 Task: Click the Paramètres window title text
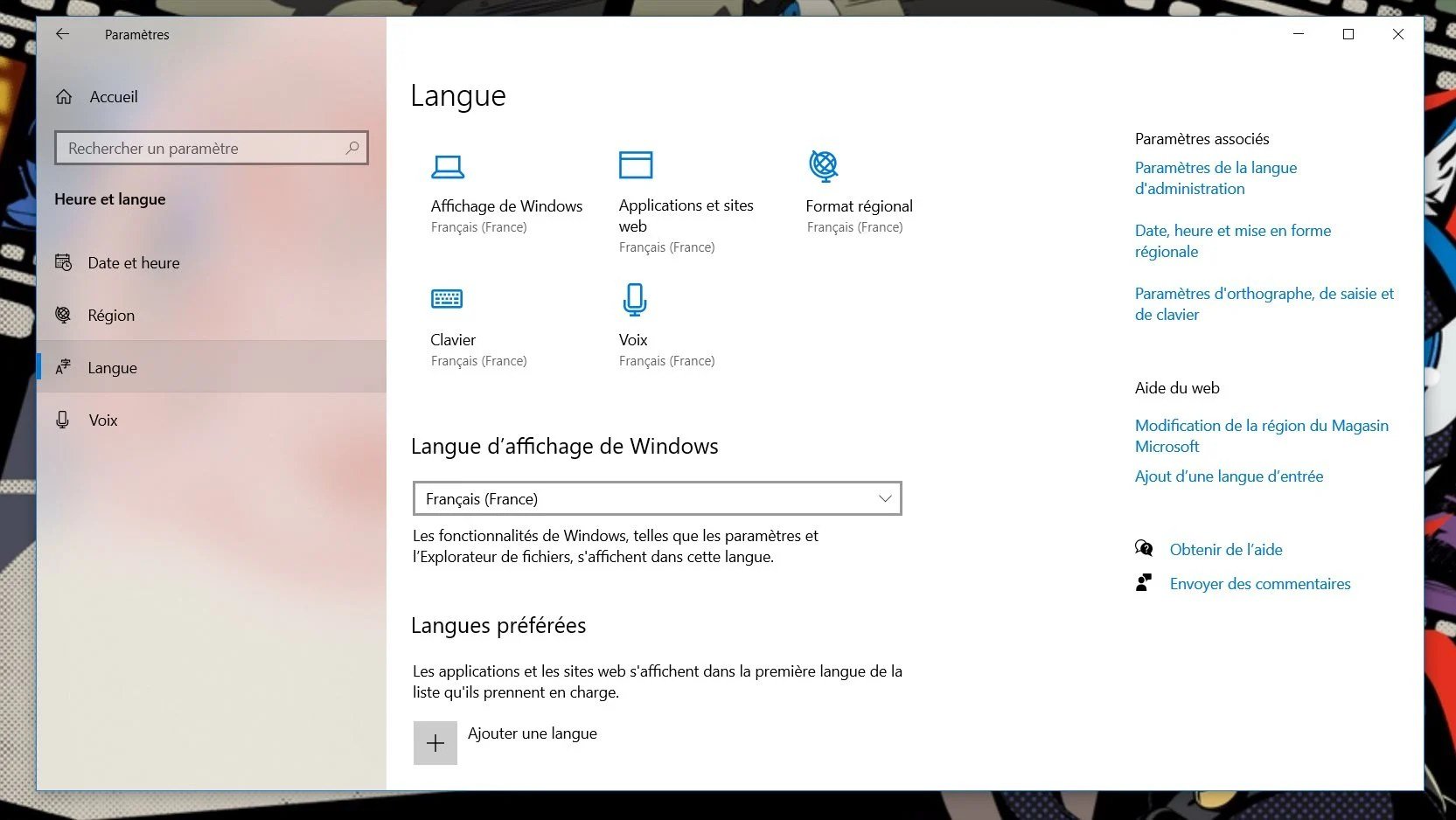coord(137,35)
